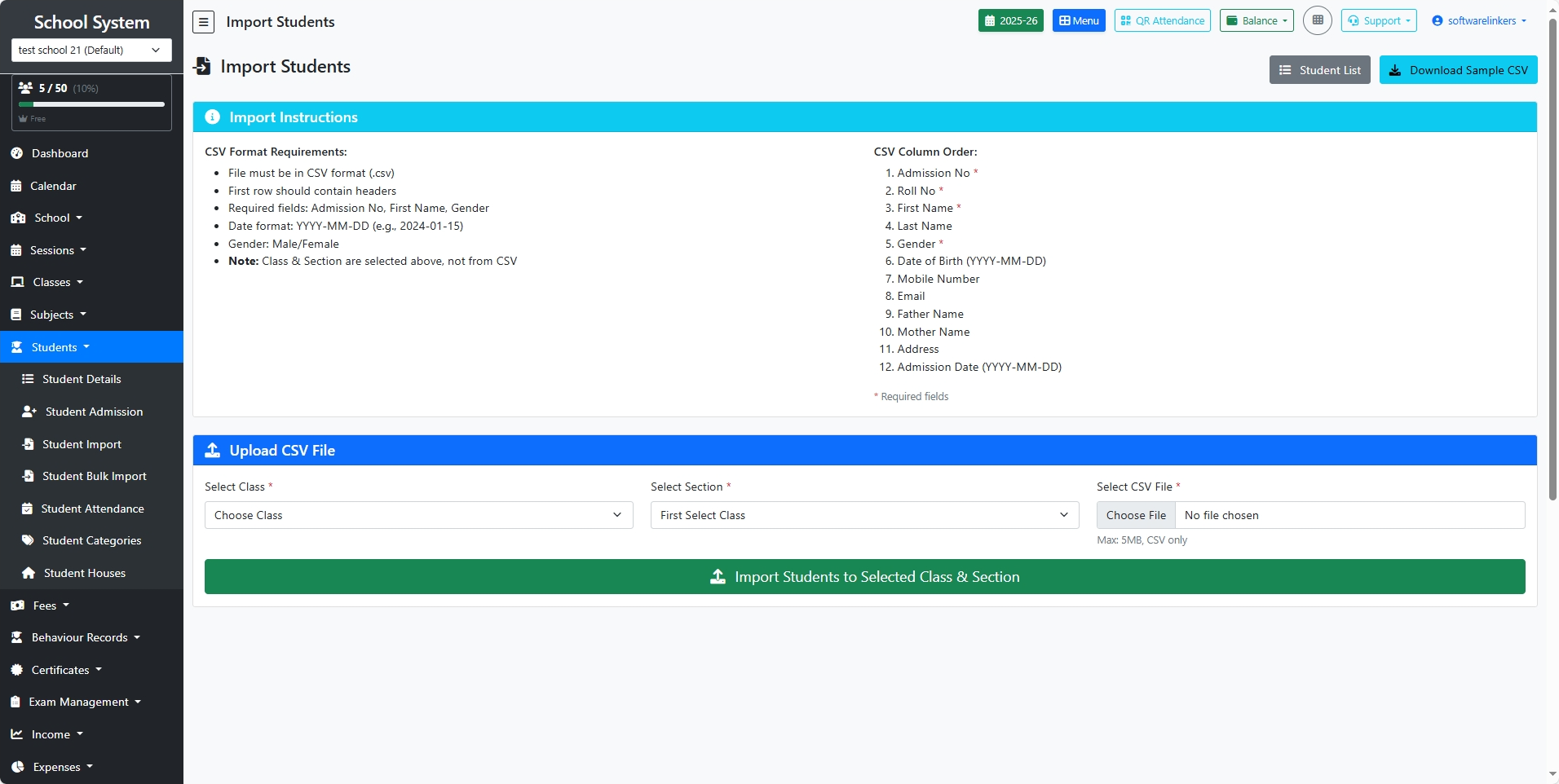Expand the Exam Management sidebar menu
The image size is (1559, 784).
click(x=78, y=702)
